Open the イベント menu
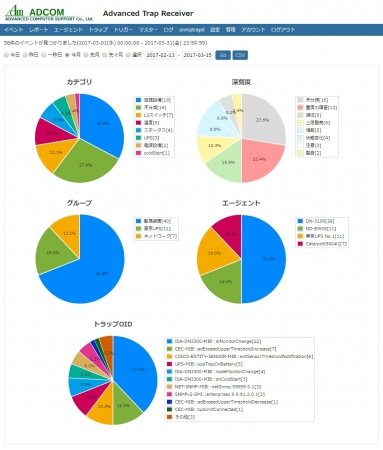Image resolution: width=383 pixels, height=450 pixels. pyautogui.click(x=14, y=30)
